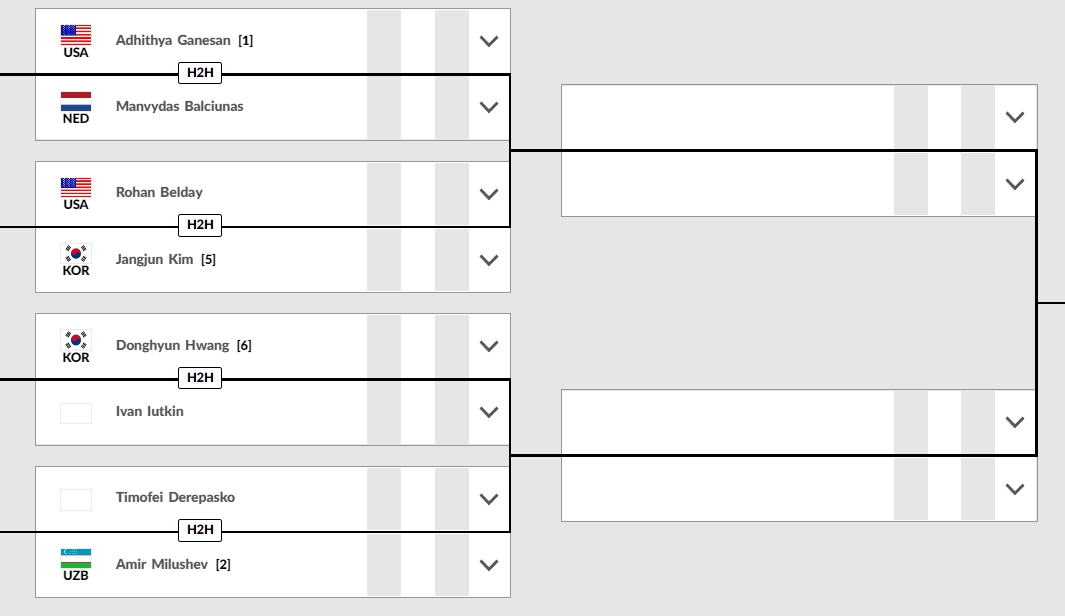Open H2H for Ganesan vs Balciunas
Screen dimensions: 1065x616
click(x=200, y=73)
